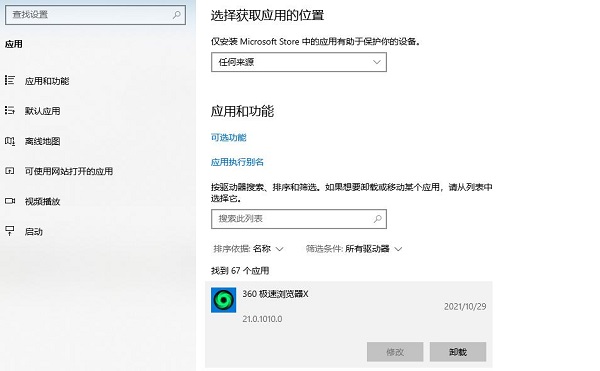Image resolution: width=600 pixels, height=371 pixels.
Task: Click the 启动 sidebar icon
Action: tap(10, 231)
